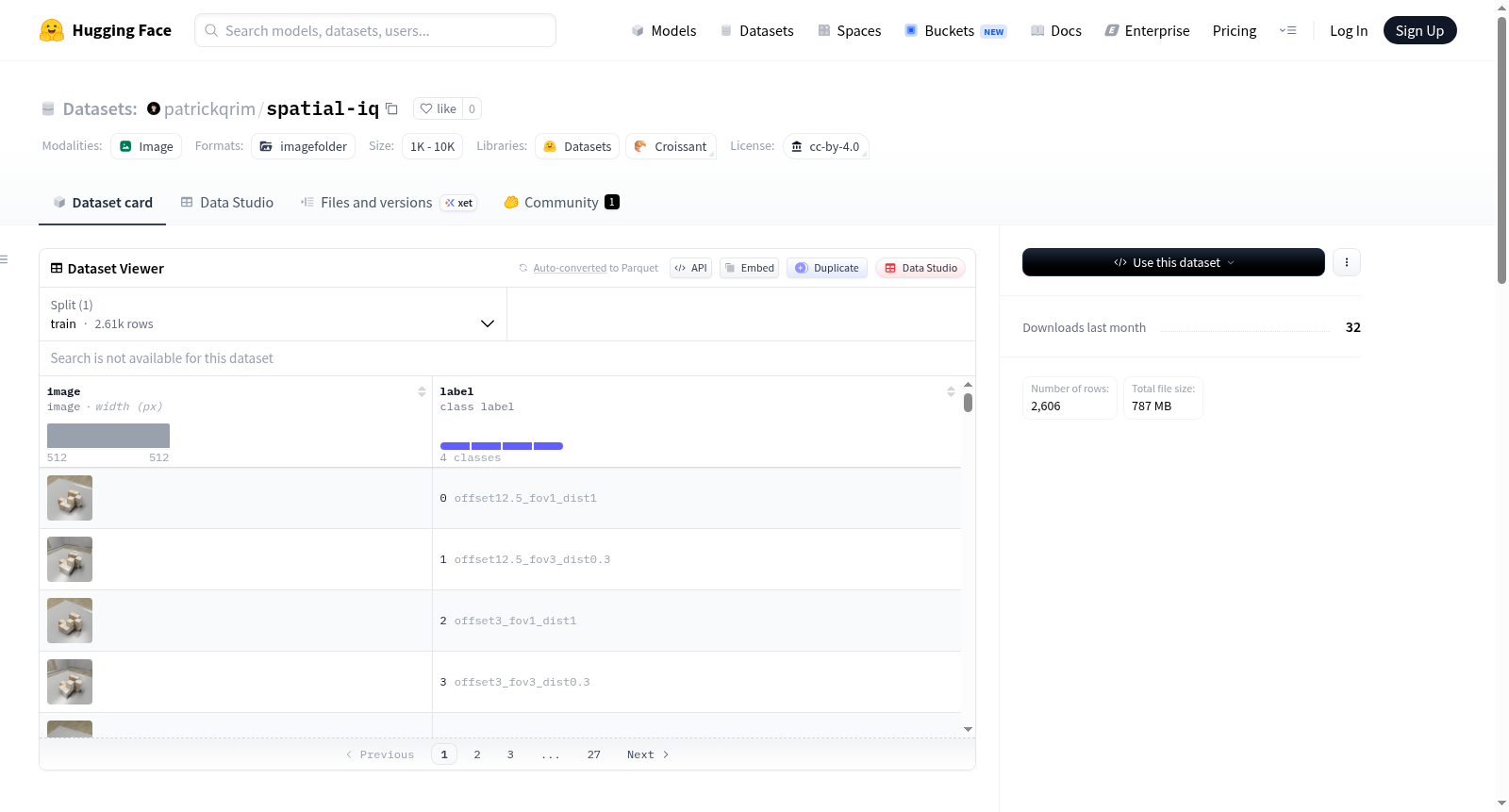Click the imagefolder format tag
This screenshot has height=812, width=1509.
[304, 146]
